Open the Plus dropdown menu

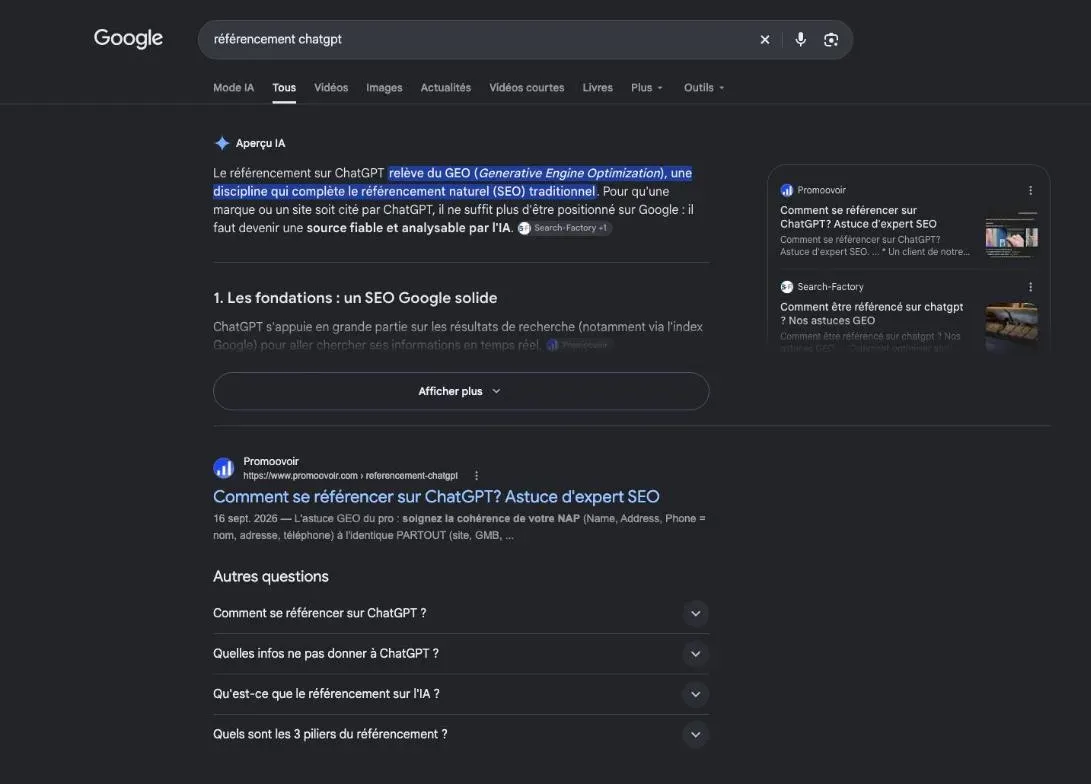pyautogui.click(x=646, y=88)
